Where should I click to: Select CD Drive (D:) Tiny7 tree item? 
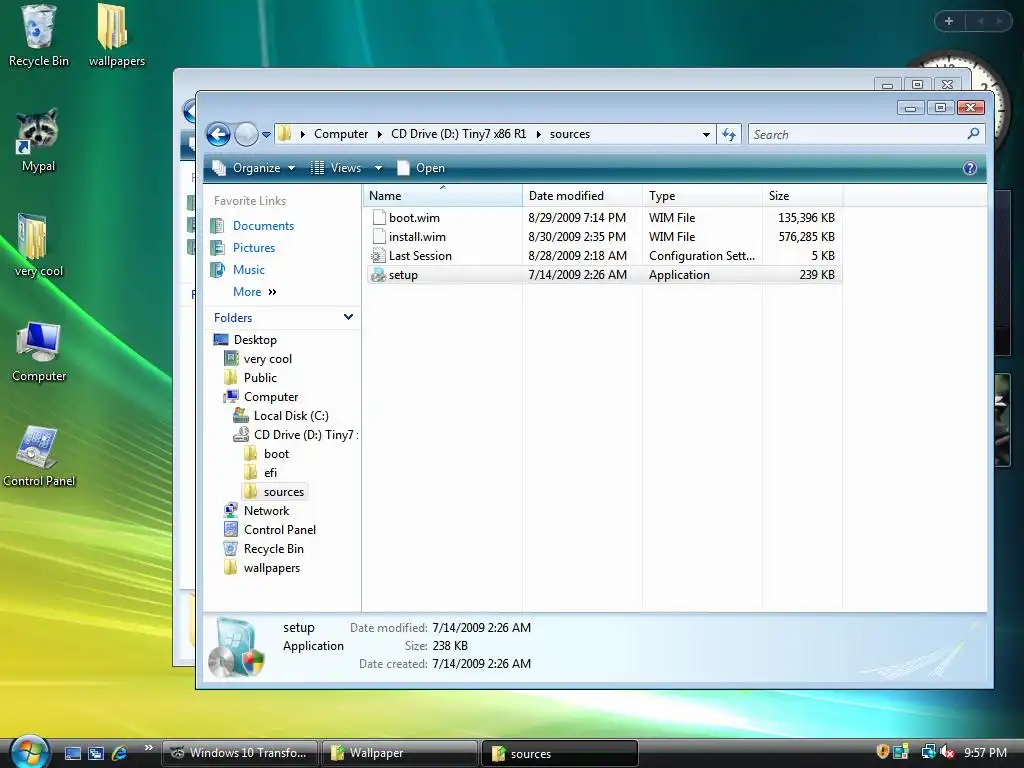coord(295,434)
